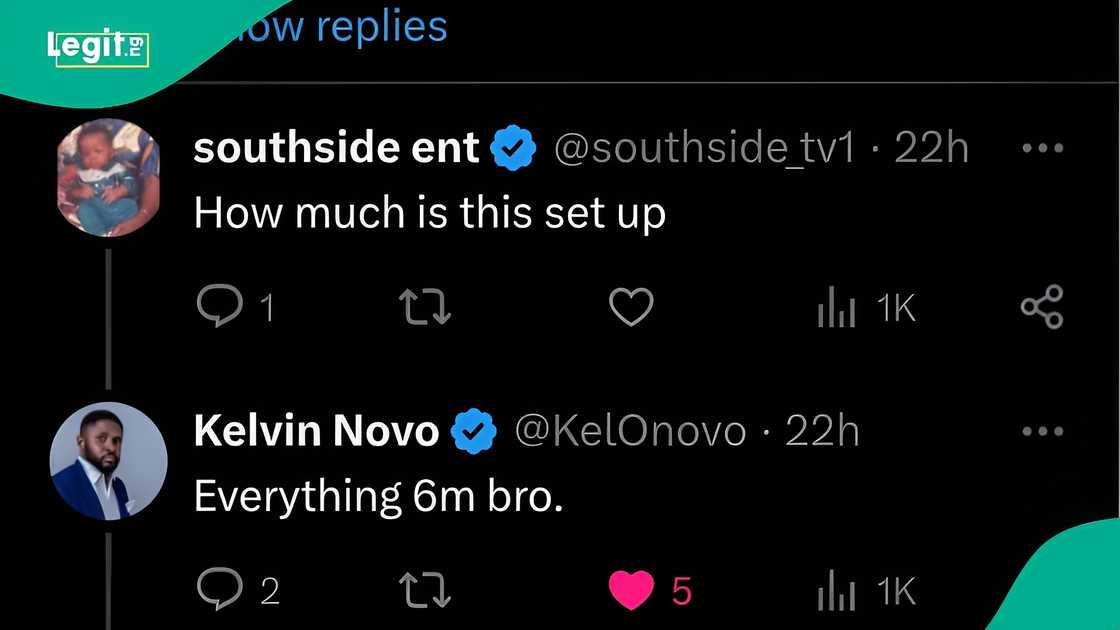Open Kelvin Novo's profile picture
Image resolution: width=1120 pixels, height=630 pixels.
[108, 461]
